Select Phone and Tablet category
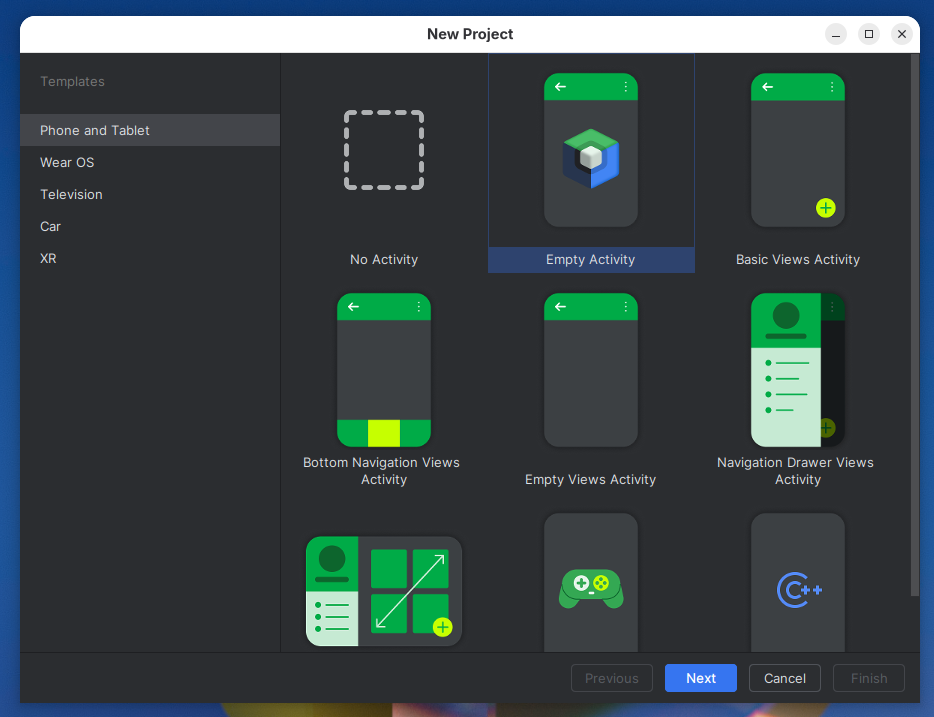 [150, 130]
